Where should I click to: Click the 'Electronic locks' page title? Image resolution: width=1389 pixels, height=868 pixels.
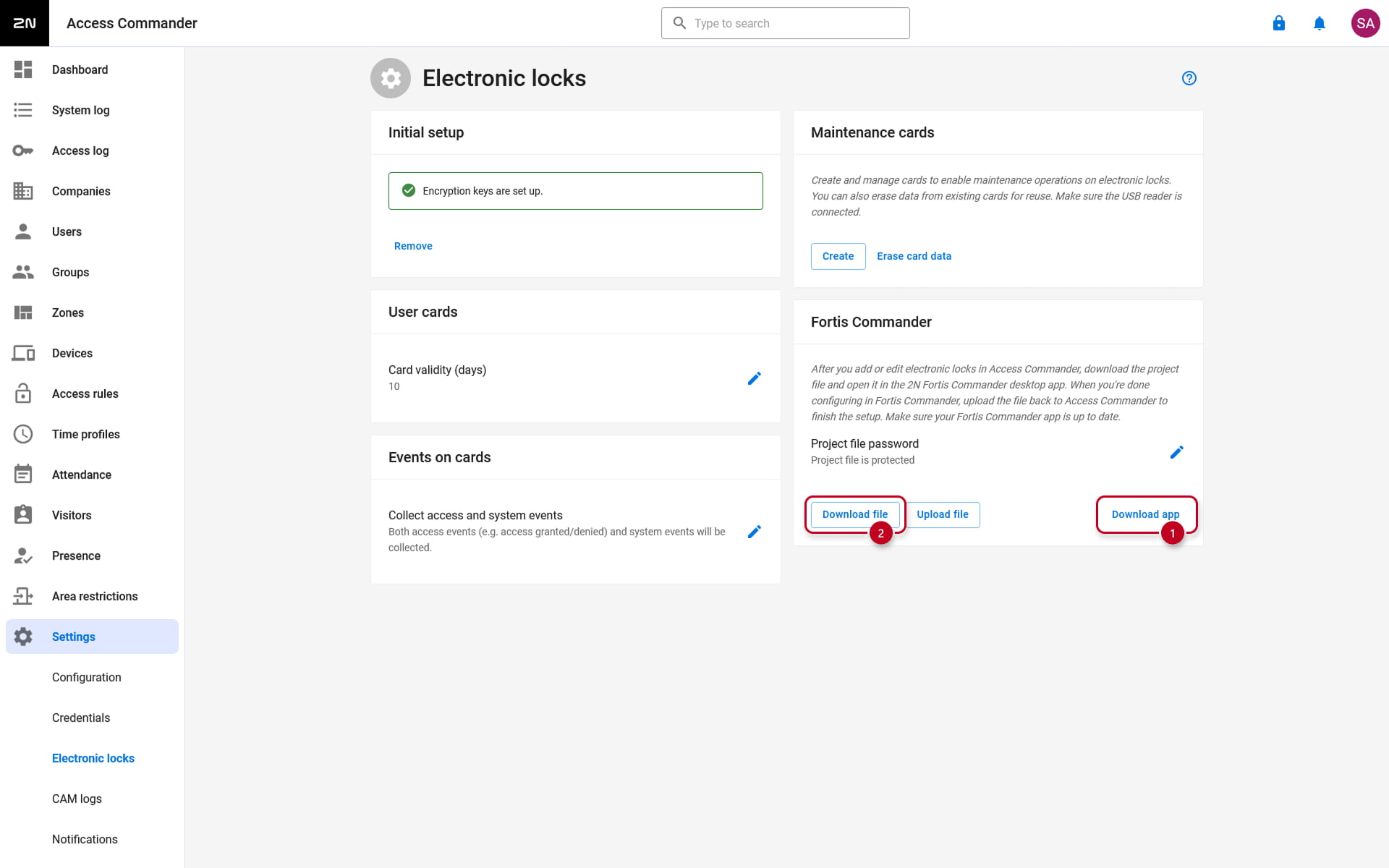pos(504,78)
